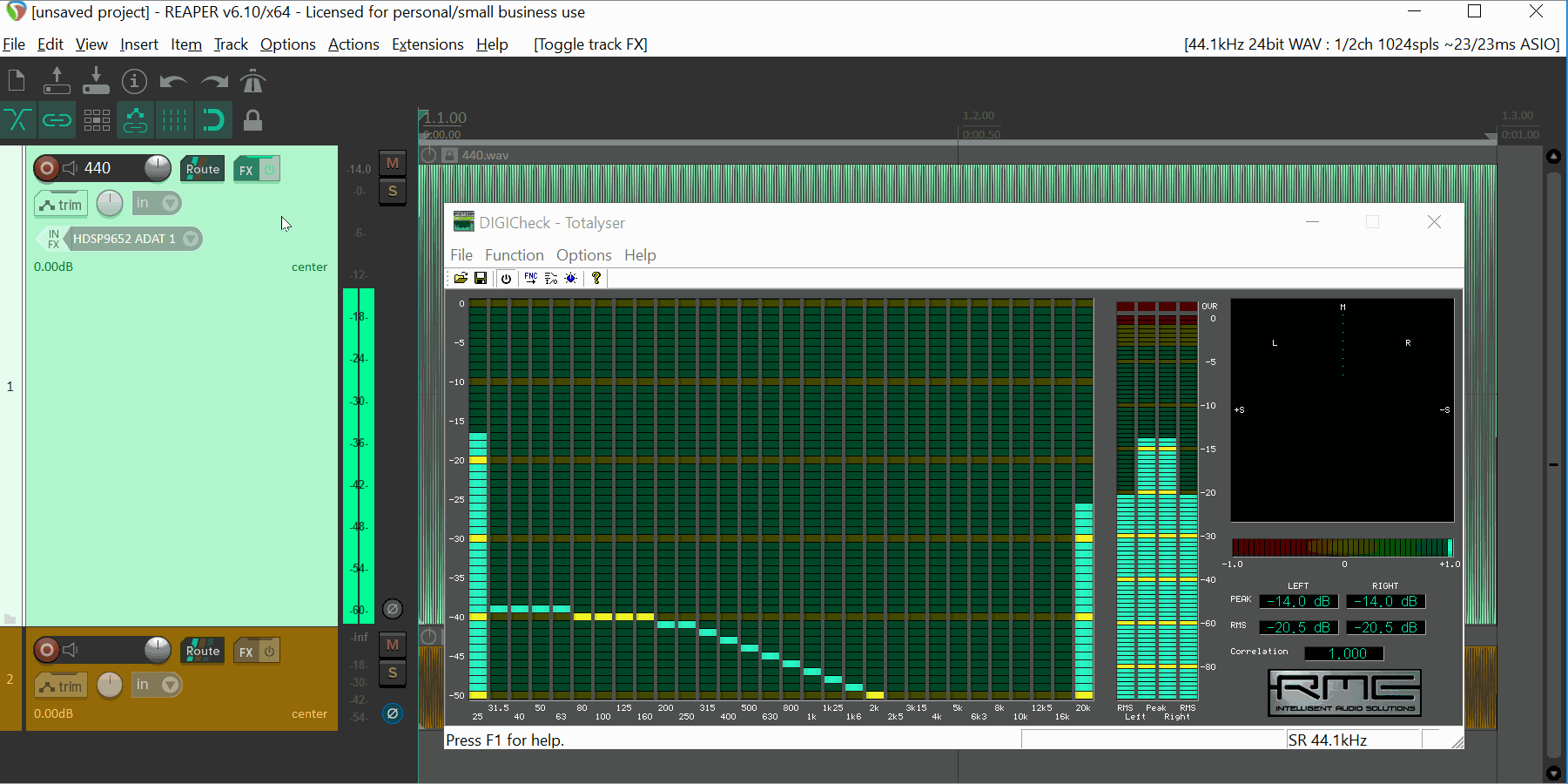1568x784 pixels.
Task: Open HDSP9652 ADAT 1 input dropdown
Action: pos(191,239)
